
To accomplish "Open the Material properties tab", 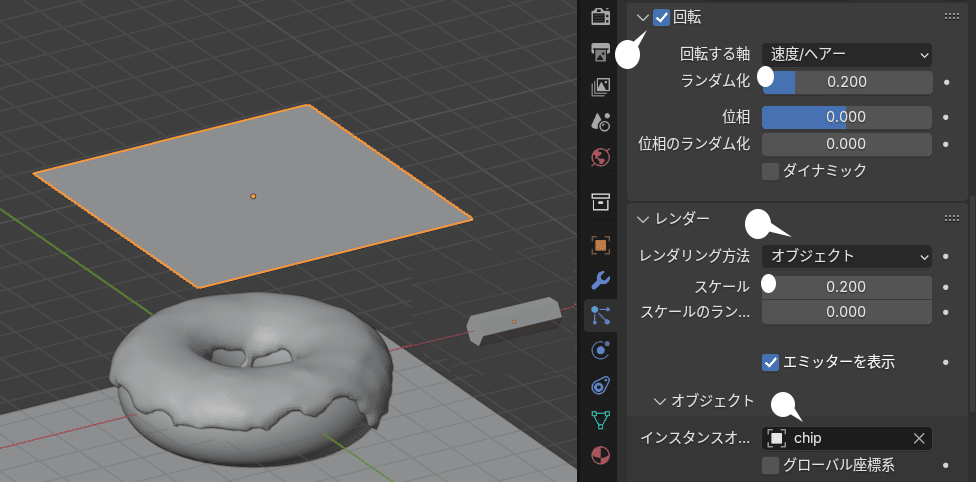I will pyautogui.click(x=601, y=455).
